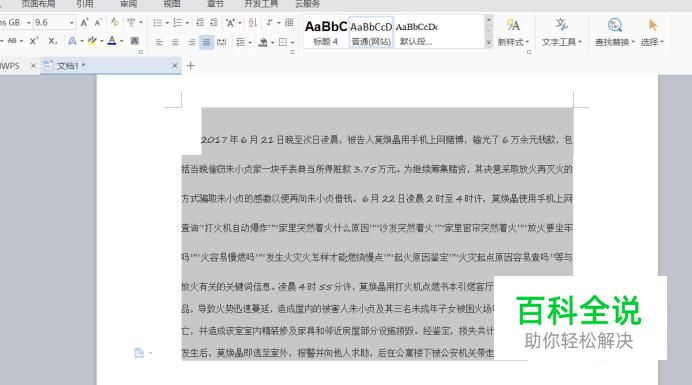
Task: Open the font name dropdown
Action: click(x=29, y=23)
